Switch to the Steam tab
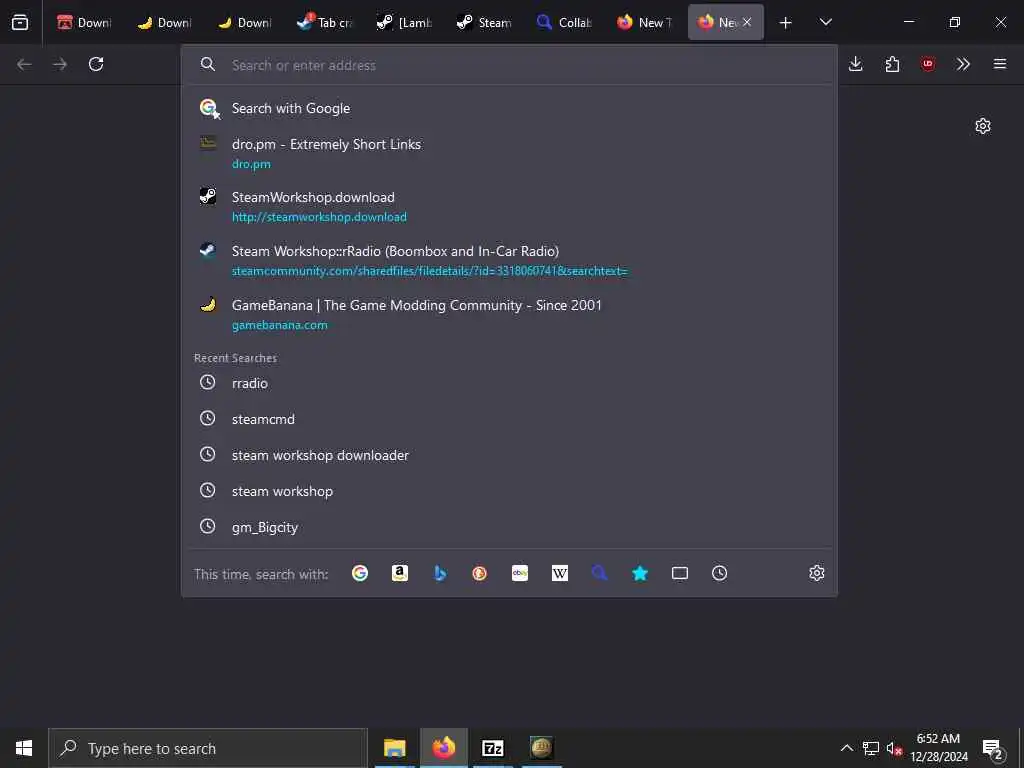This screenshot has width=1024, height=768. 485,22
